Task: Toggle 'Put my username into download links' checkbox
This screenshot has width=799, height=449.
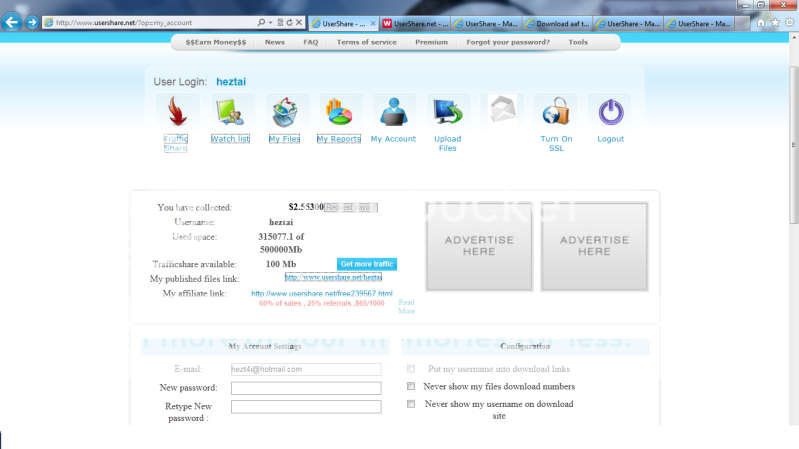Action: point(411,369)
